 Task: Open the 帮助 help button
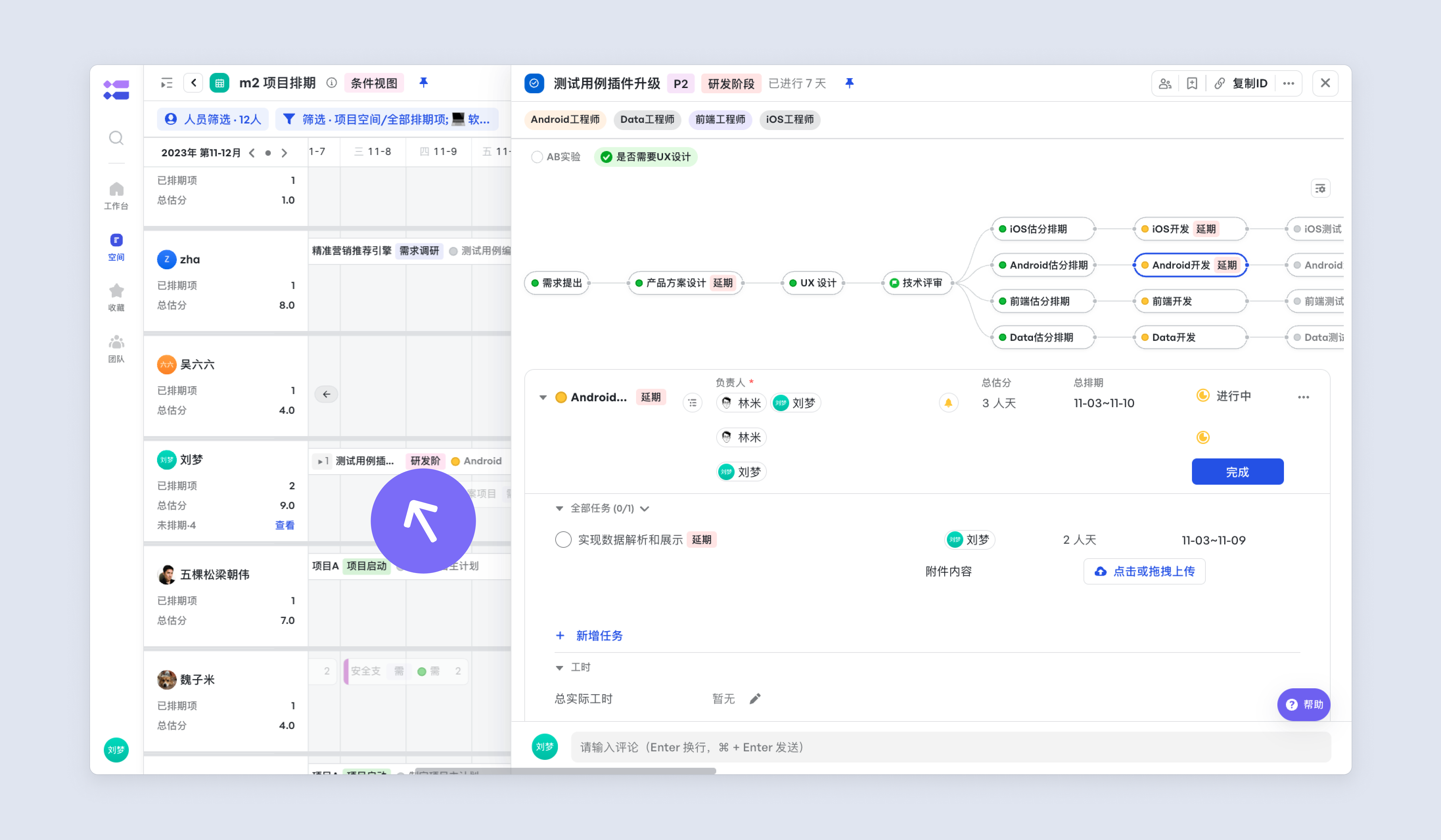coord(1304,705)
